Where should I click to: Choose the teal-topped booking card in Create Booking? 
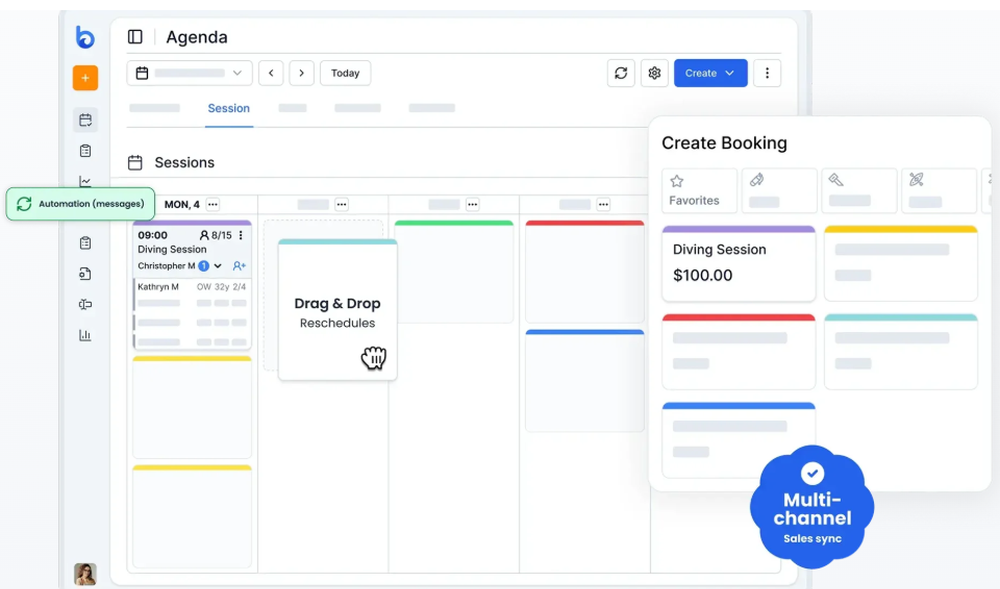[x=901, y=351]
